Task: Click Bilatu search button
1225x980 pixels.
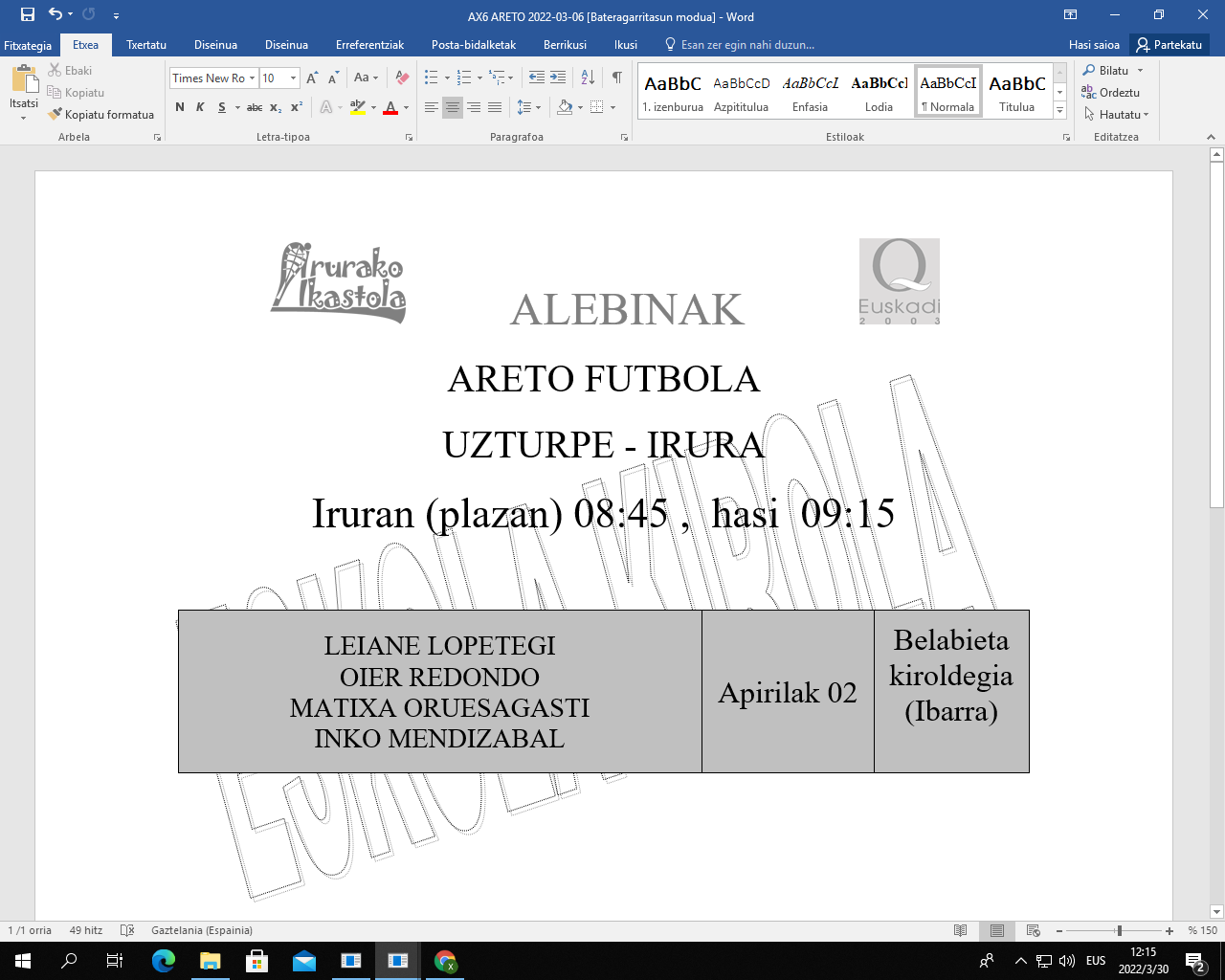Action: (1113, 70)
